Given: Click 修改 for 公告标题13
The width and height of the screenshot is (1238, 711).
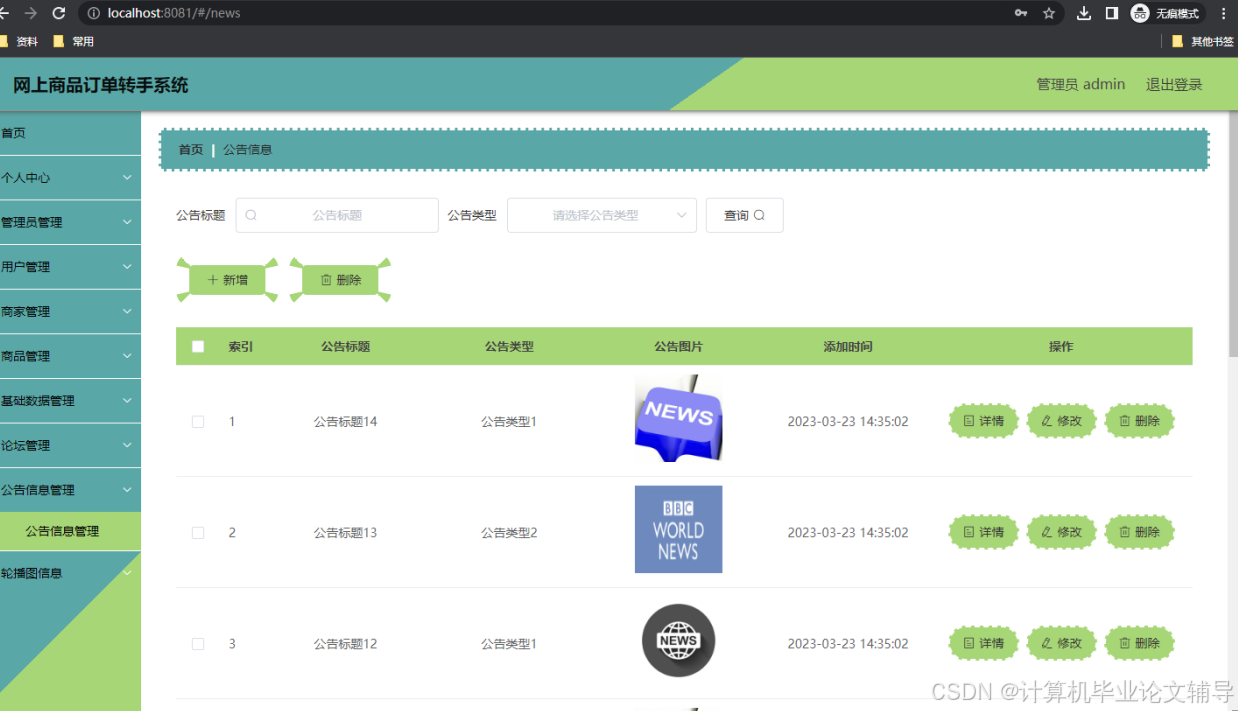Looking at the screenshot, I should point(1061,532).
